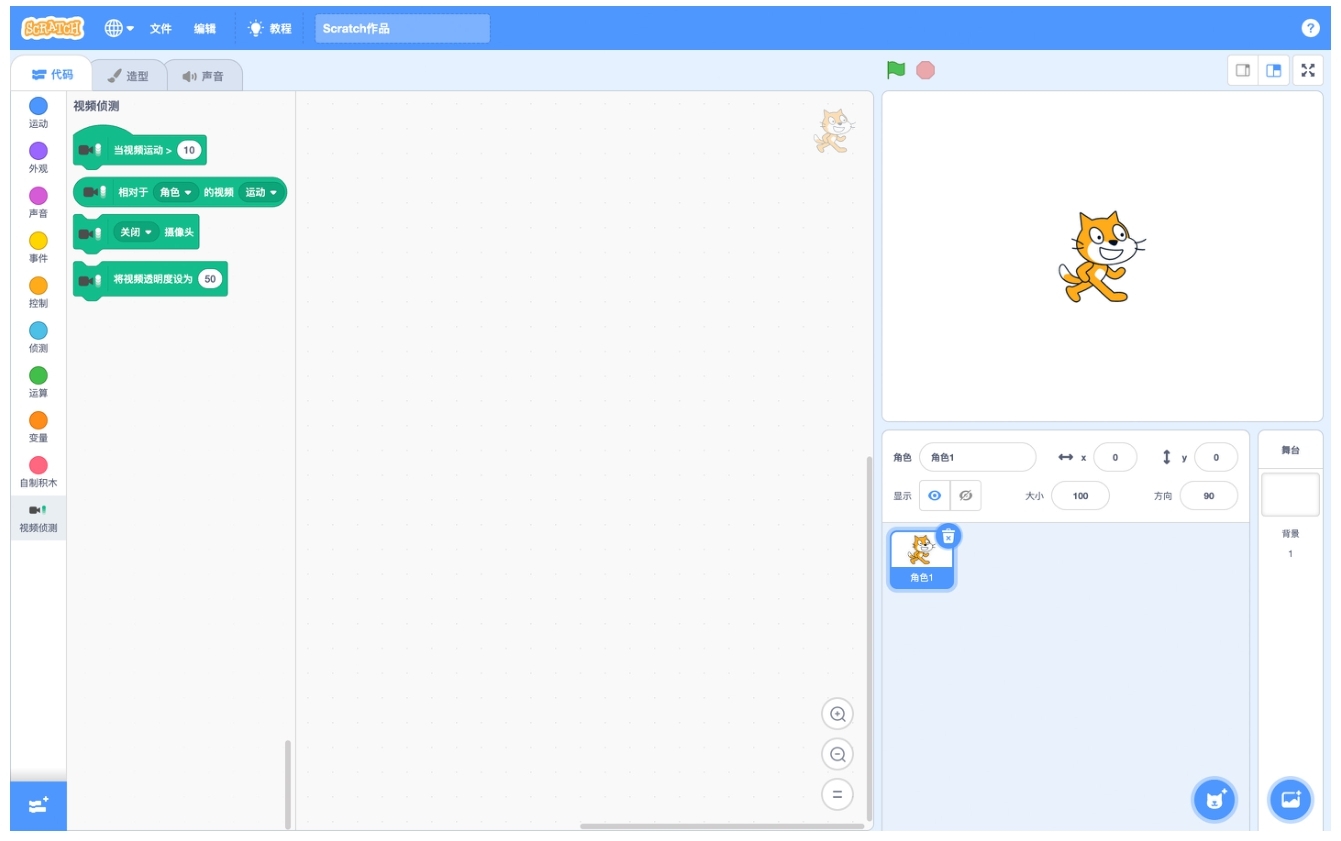Switch to the 代码 tab
The image size is (1341, 841).
tap(52, 75)
